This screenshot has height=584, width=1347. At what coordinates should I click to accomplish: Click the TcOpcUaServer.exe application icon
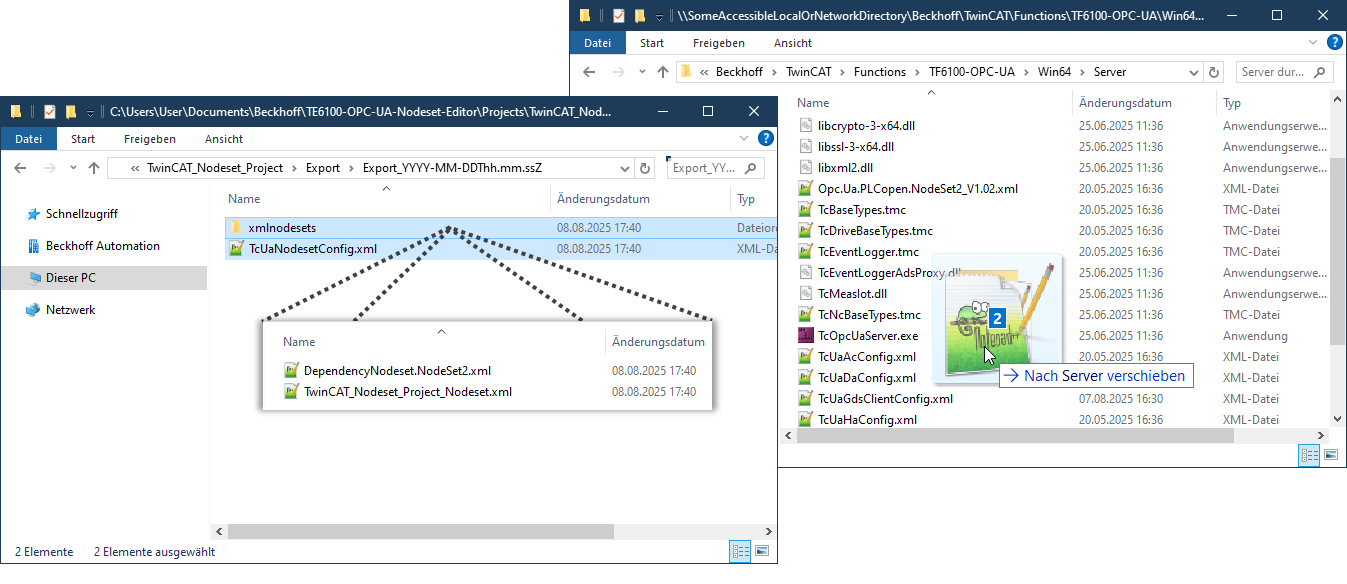[x=806, y=336]
